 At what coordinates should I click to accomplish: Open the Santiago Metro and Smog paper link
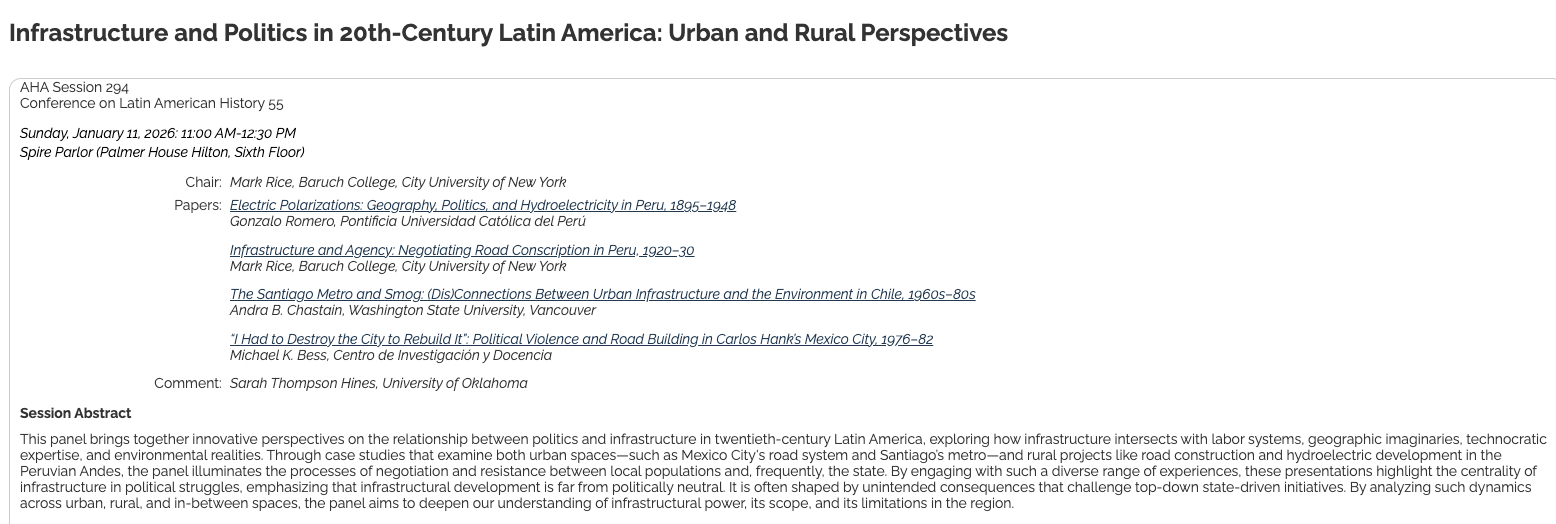coord(602,294)
